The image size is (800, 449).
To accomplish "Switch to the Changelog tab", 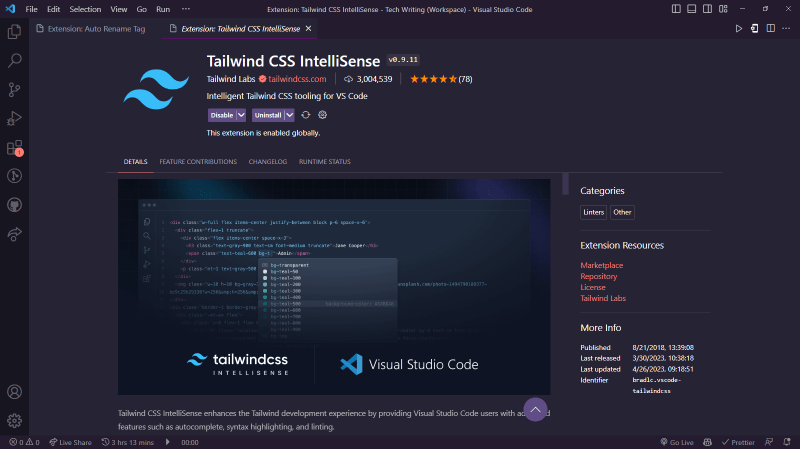I will point(268,162).
